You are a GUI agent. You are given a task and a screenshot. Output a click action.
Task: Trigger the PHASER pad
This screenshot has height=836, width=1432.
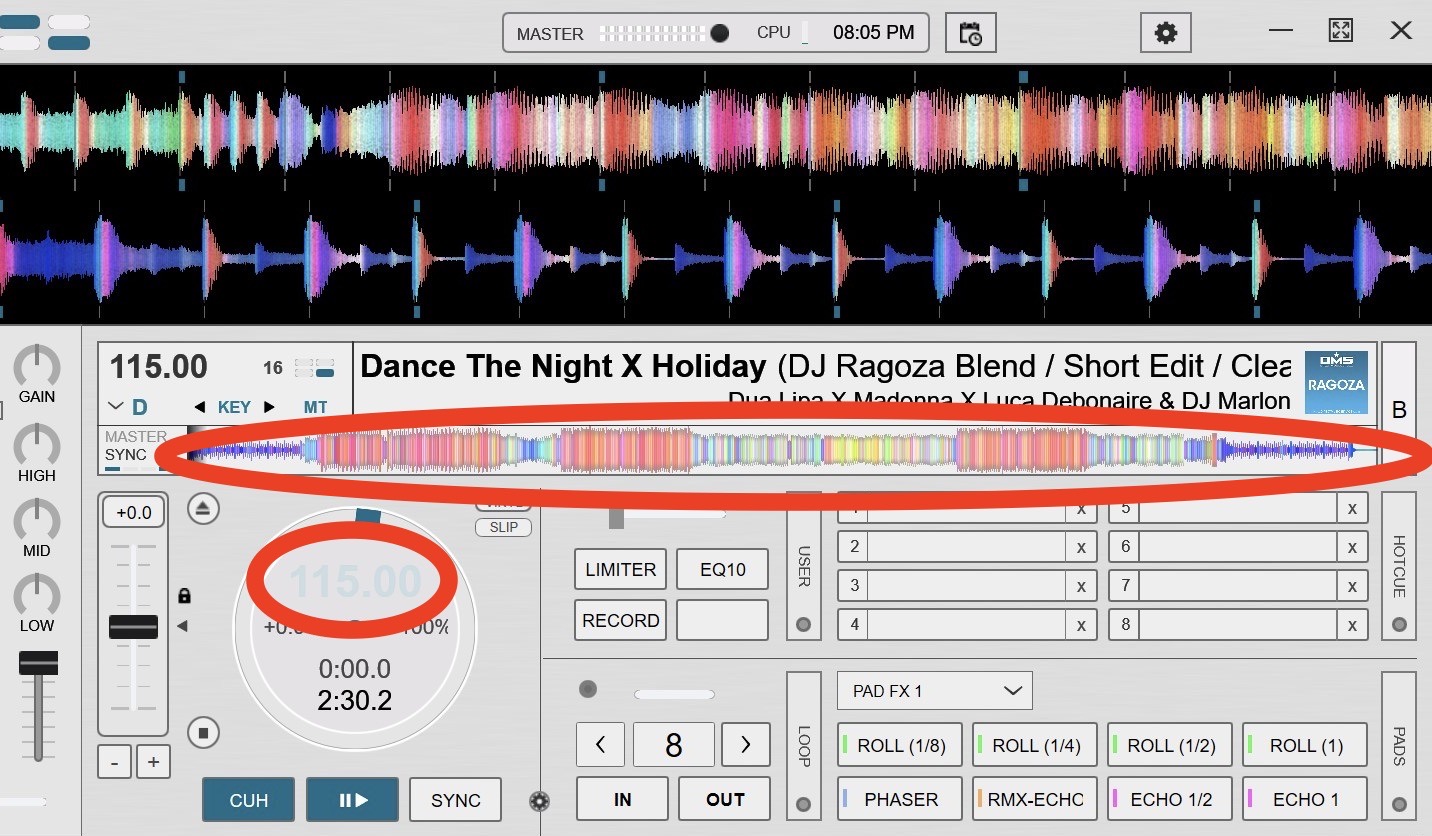click(x=899, y=799)
